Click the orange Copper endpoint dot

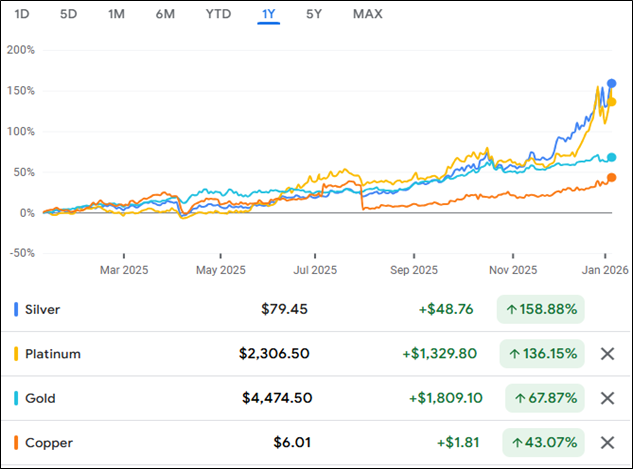(612, 178)
